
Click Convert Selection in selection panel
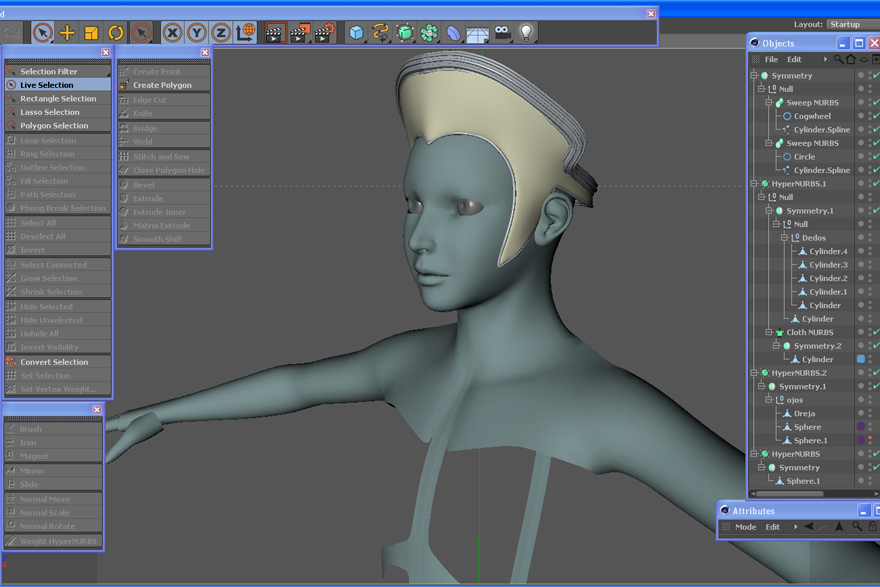[54, 362]
